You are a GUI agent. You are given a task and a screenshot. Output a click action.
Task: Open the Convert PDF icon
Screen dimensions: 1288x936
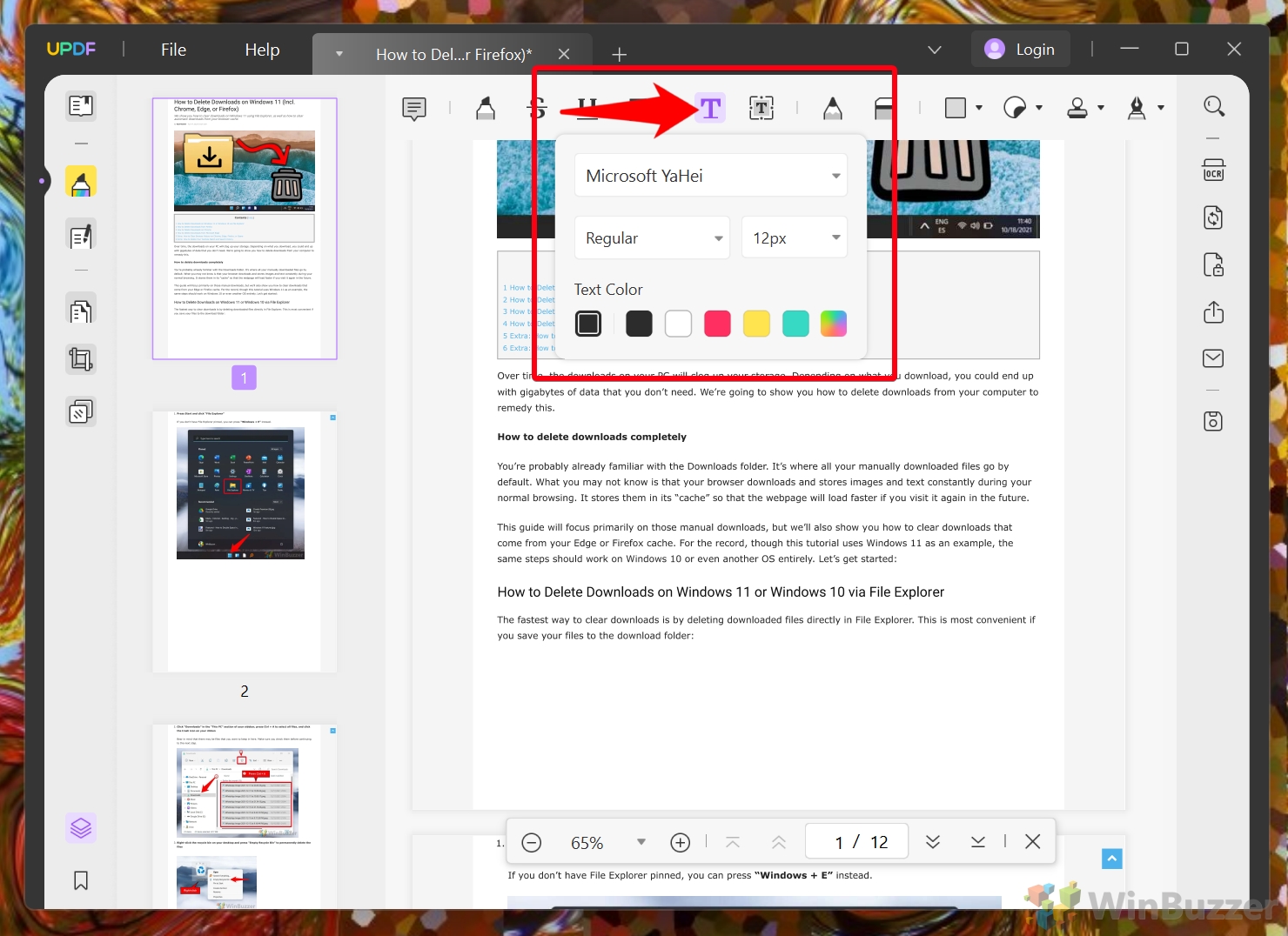[1213, 217]
